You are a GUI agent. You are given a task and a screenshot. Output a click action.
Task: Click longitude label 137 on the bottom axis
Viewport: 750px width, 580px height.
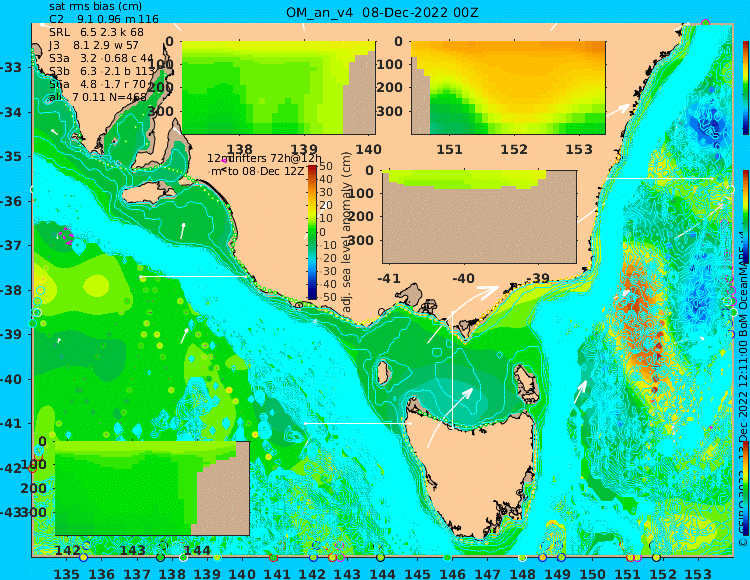[137, 574]
